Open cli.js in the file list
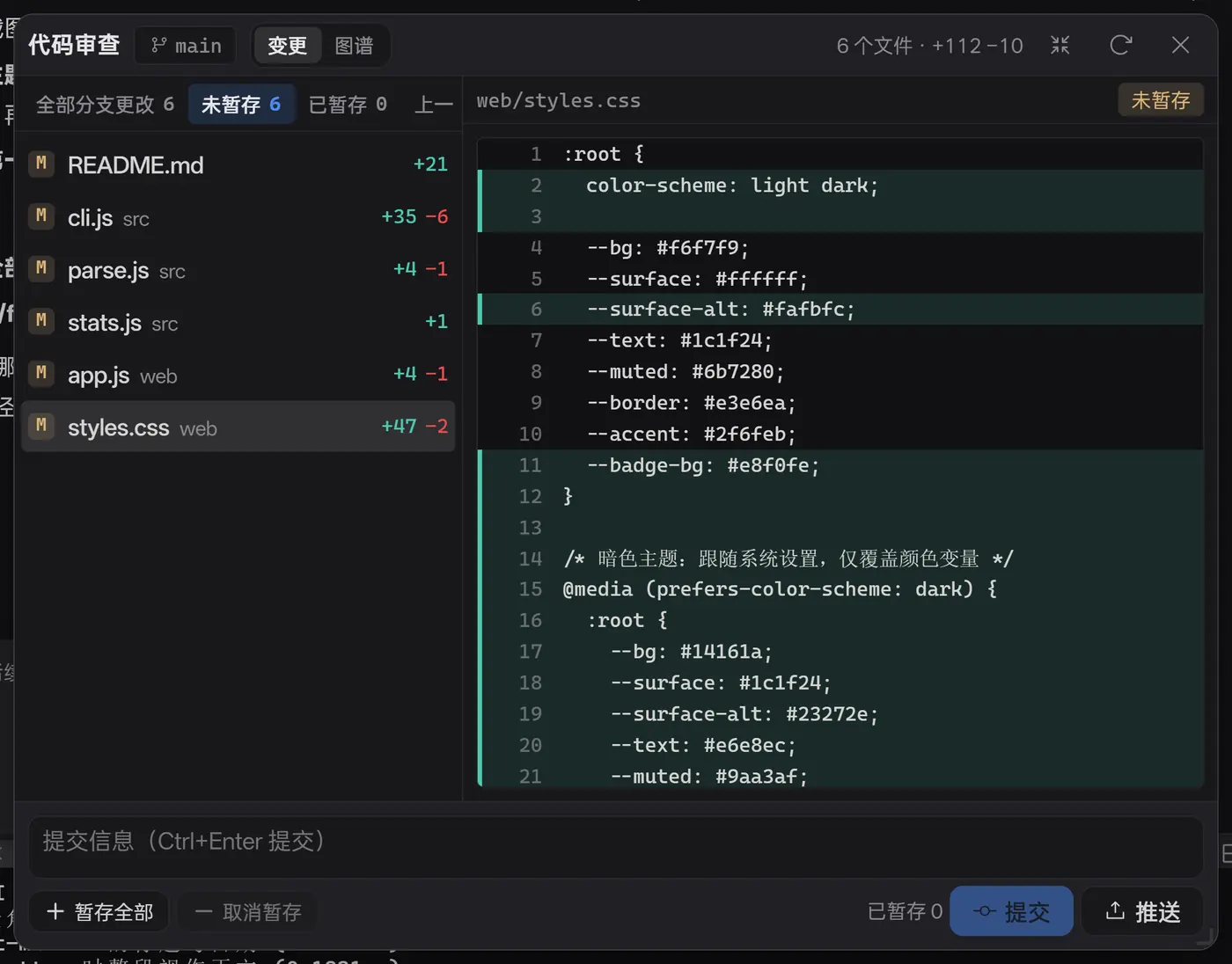This screenshot has height=964, width=1232. [238, 216]
